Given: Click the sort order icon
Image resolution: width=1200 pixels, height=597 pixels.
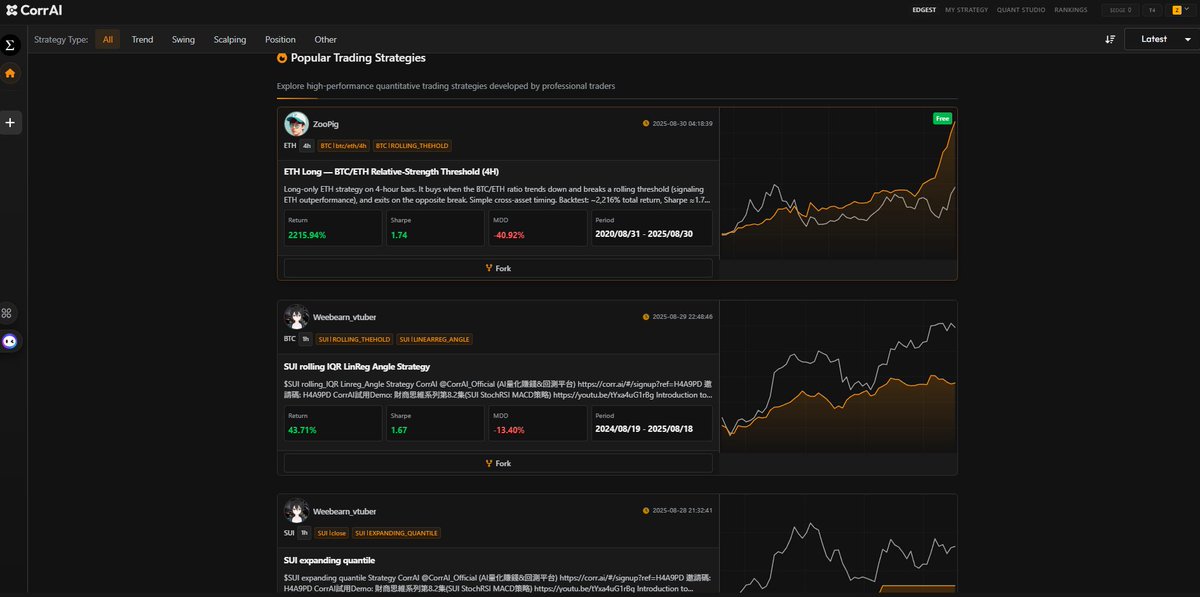Looking at the screenshot, I should point(1110,39).
